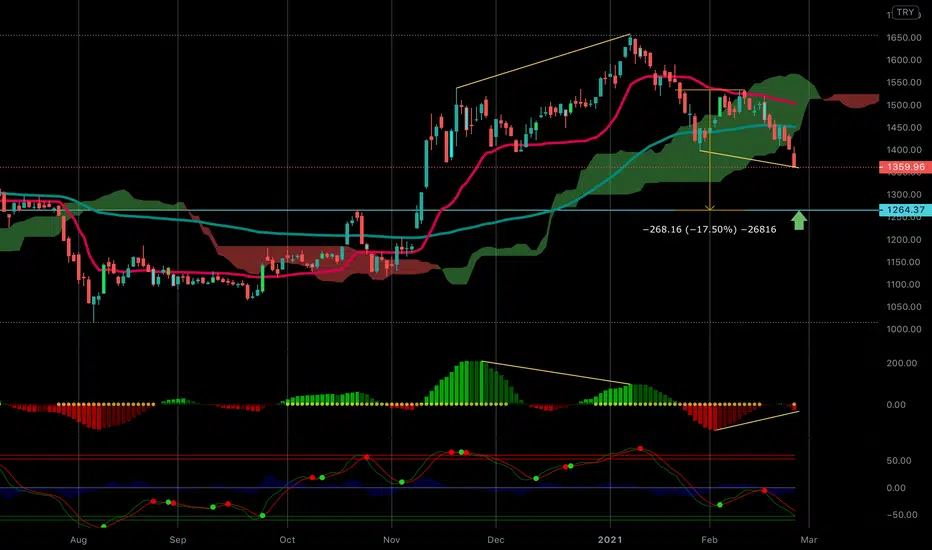
Task: Click the 1450.00 price scale value
Action: click(x=904, y=128)
